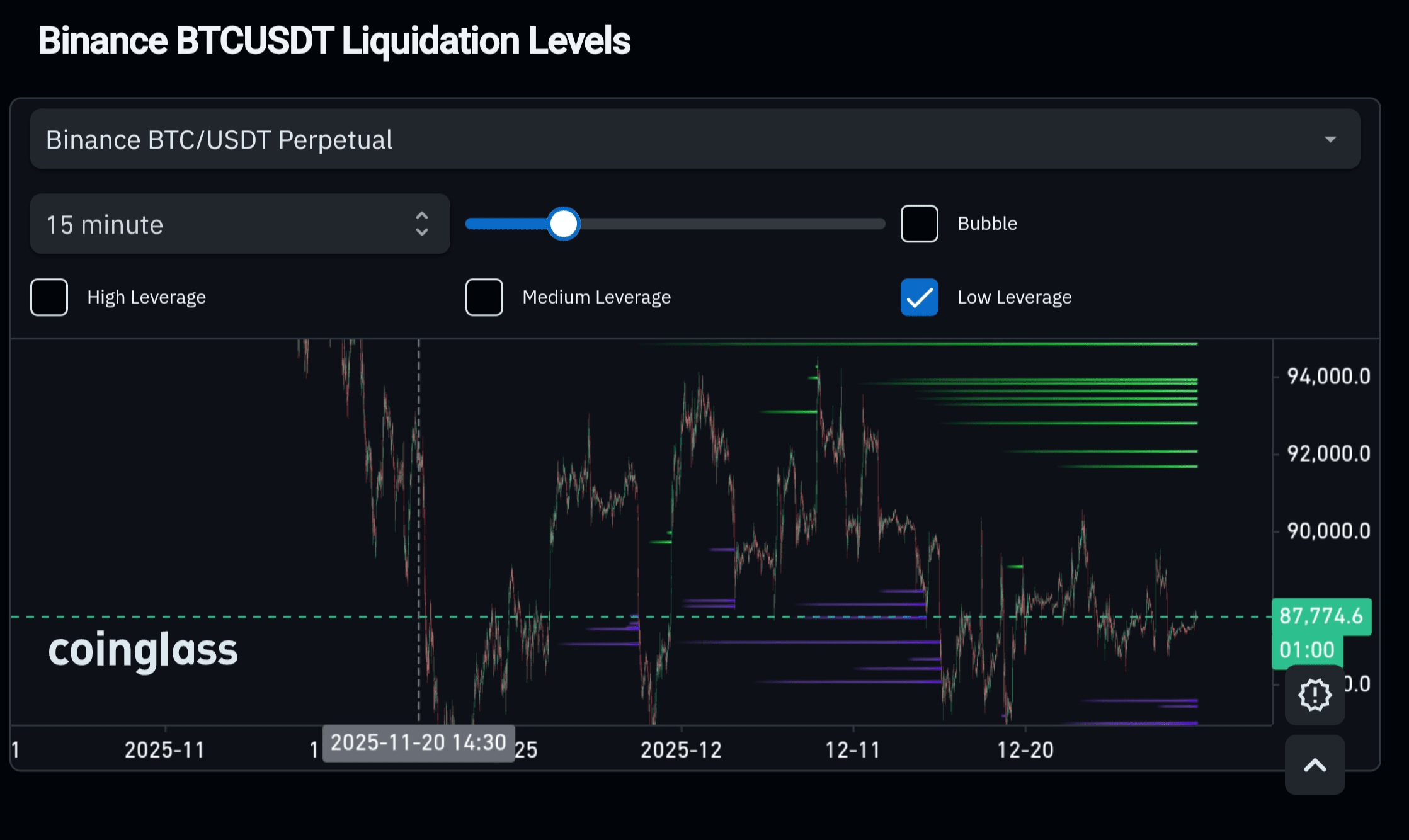Click the 12-20 date axis label

tap(1025, 750)
